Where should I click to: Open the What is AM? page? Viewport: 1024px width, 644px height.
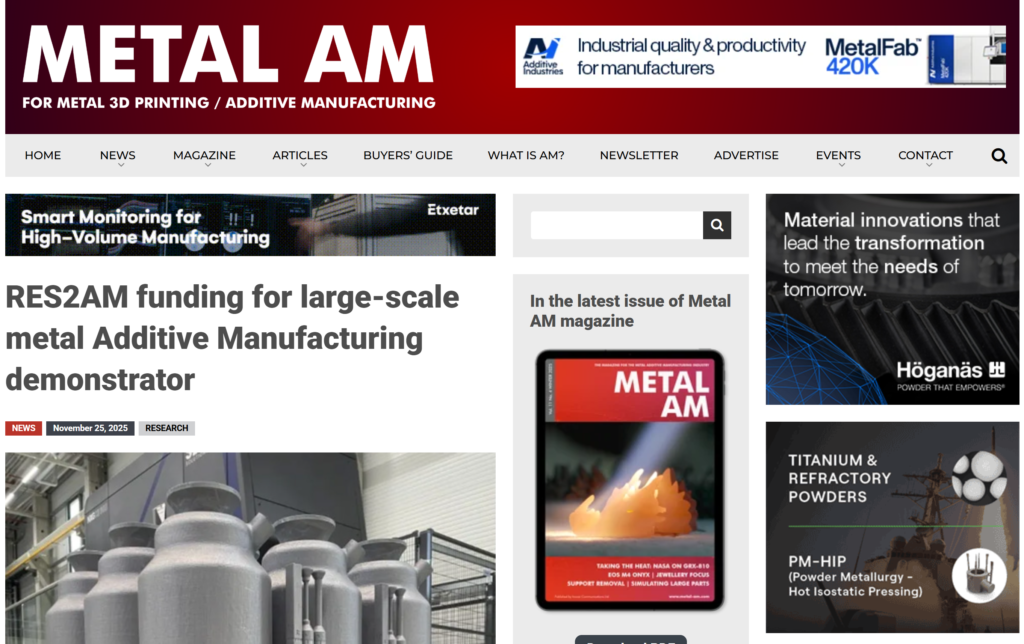pos(526,155)
